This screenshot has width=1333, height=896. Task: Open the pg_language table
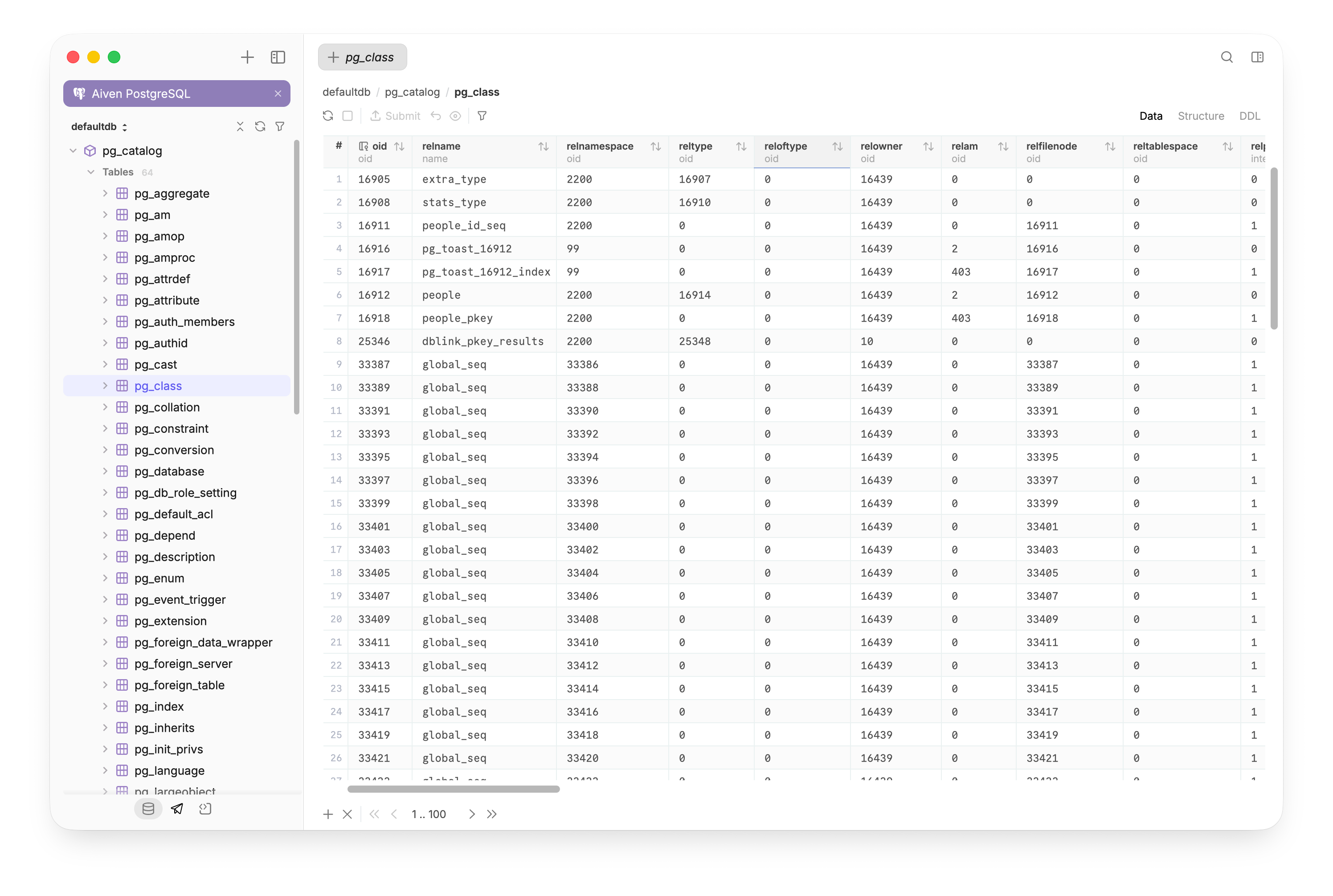point(169,770)
